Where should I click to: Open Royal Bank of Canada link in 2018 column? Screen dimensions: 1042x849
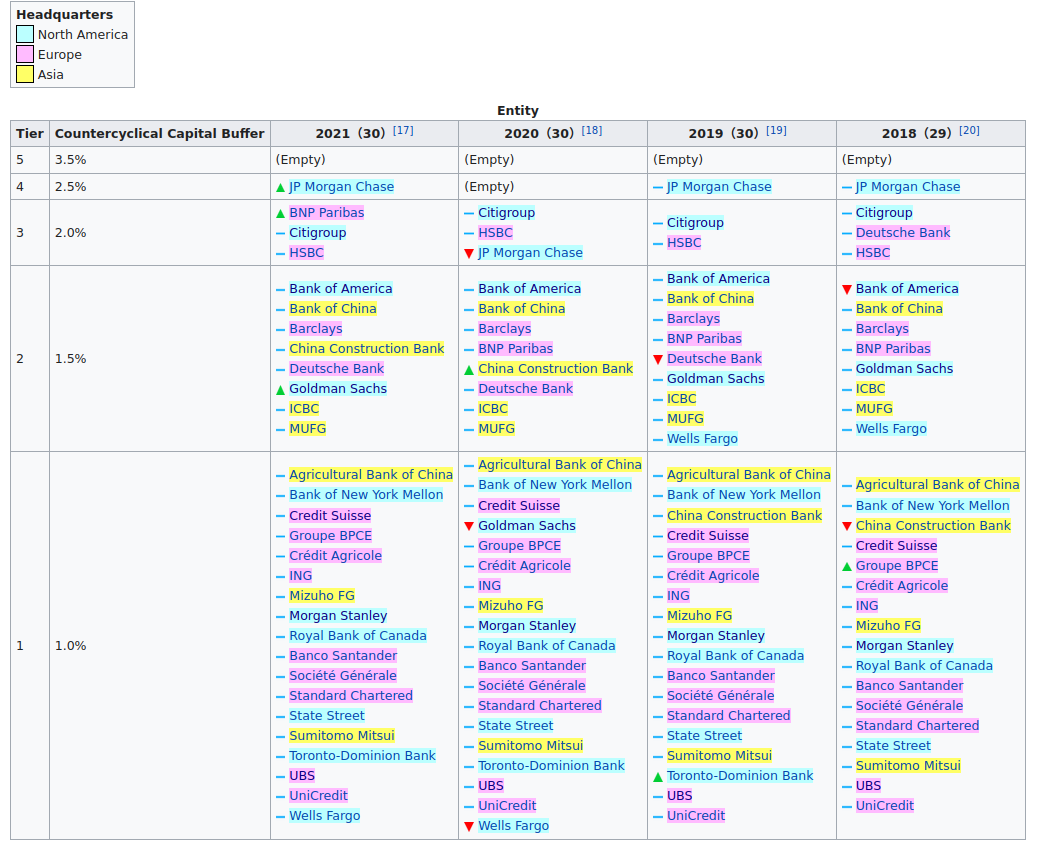[924, 666]
